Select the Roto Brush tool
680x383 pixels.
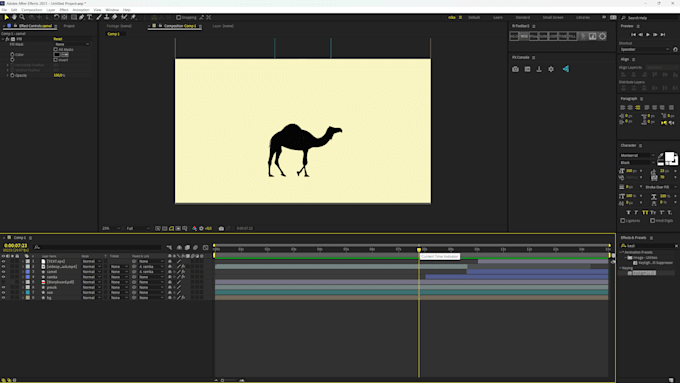coord(124,17)
